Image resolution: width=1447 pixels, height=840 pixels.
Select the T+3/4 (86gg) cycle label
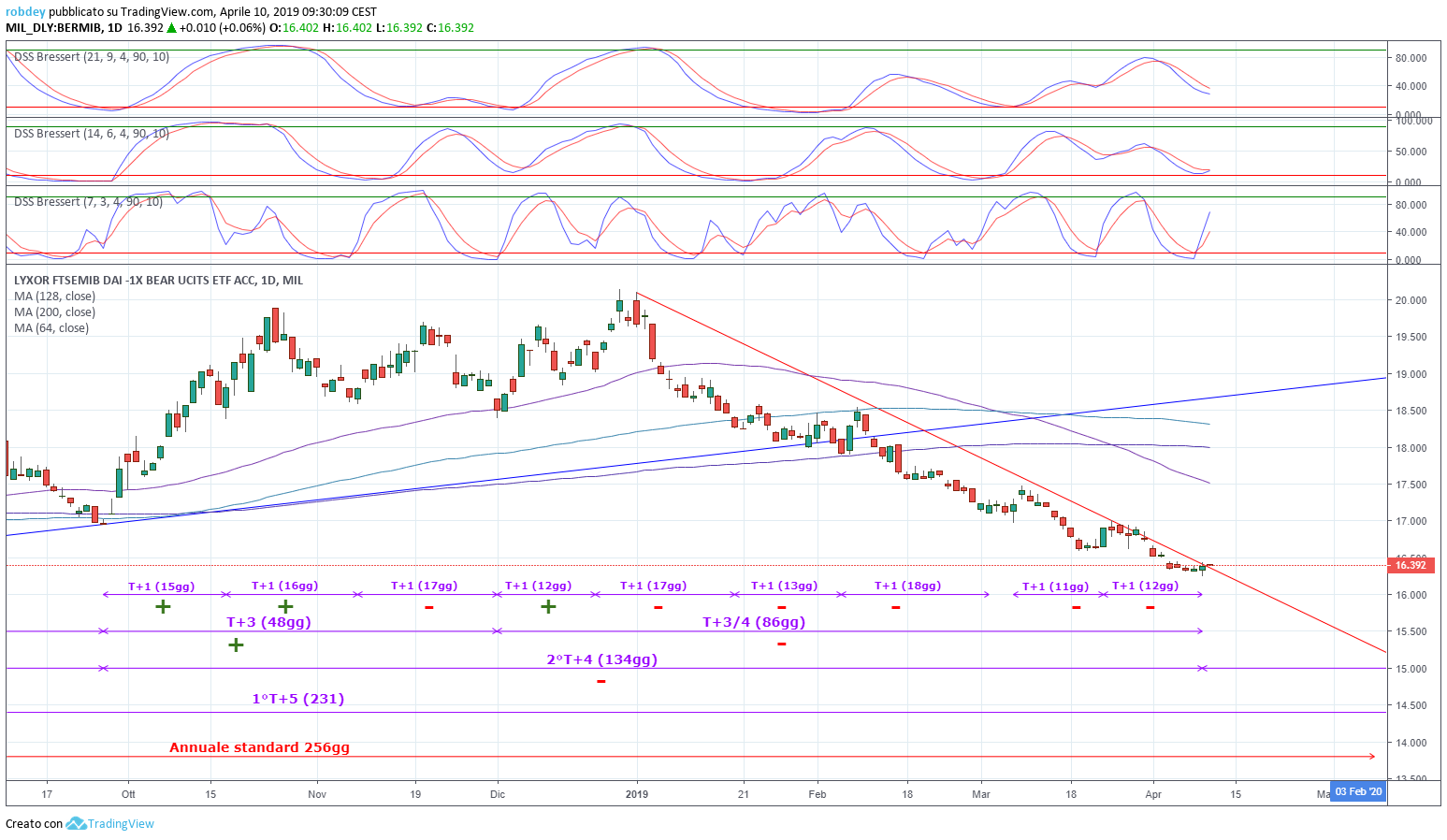pos(754,622)
